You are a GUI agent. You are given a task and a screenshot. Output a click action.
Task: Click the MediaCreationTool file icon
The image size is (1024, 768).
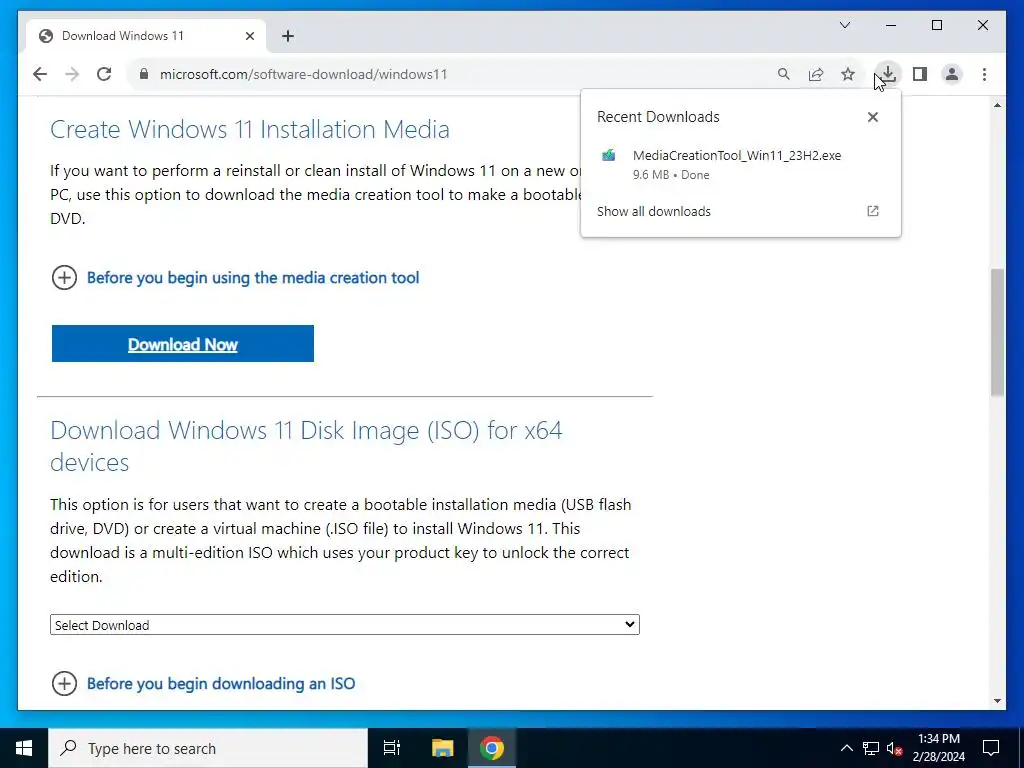(609, 155)
